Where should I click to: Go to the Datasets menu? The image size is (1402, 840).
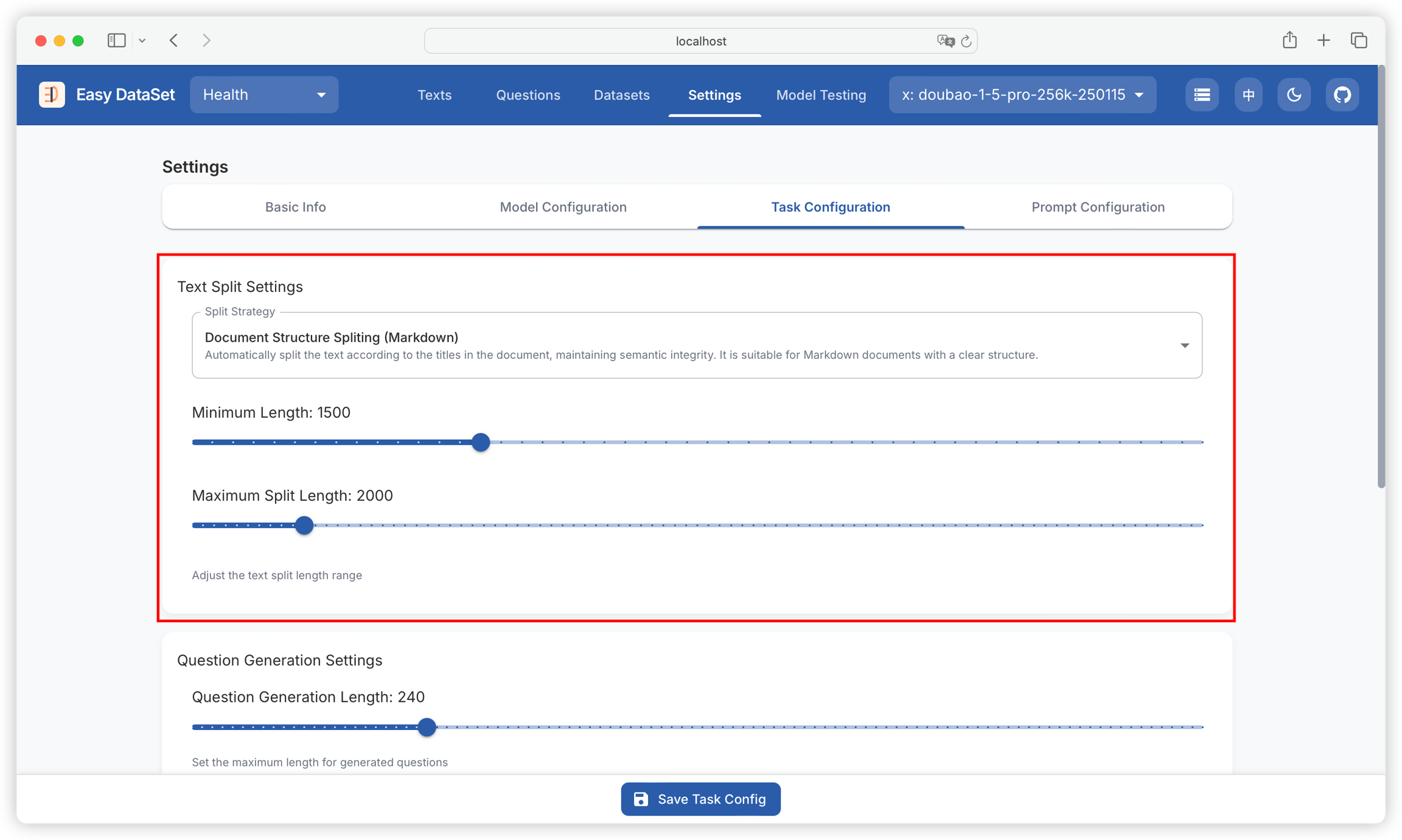click(621, 95)
